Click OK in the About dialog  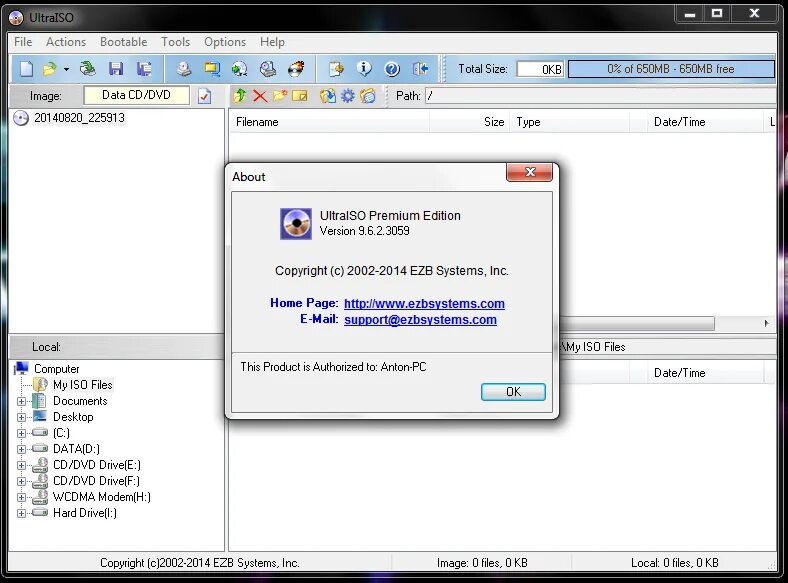coord(513,392)
